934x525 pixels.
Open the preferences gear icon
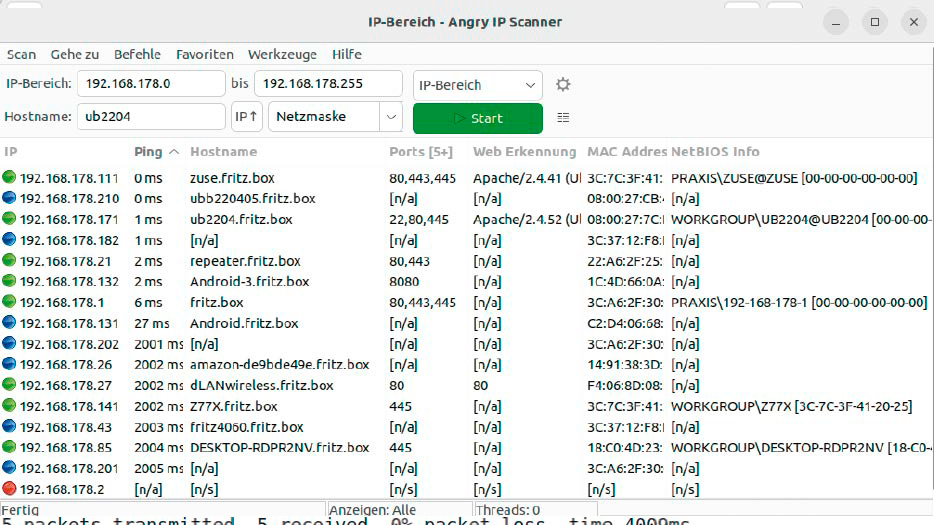point(563,85)
